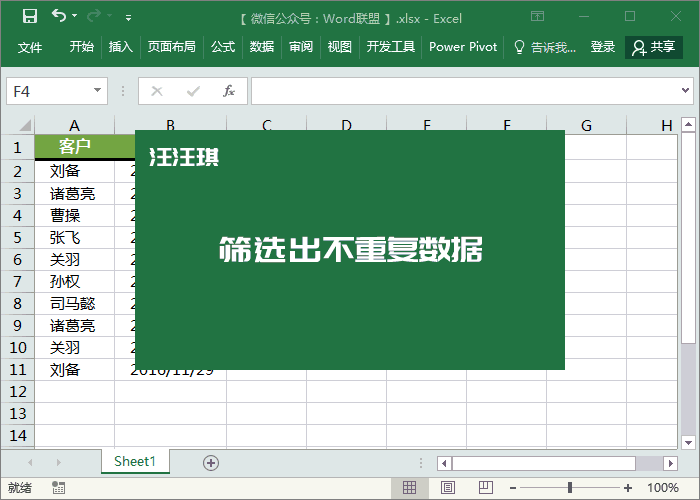Click cell A3 containing 诸葛亮
Image resolution: width=700 pixels, height=500 pixels.
pyautogui.click(x=75, y=193)
